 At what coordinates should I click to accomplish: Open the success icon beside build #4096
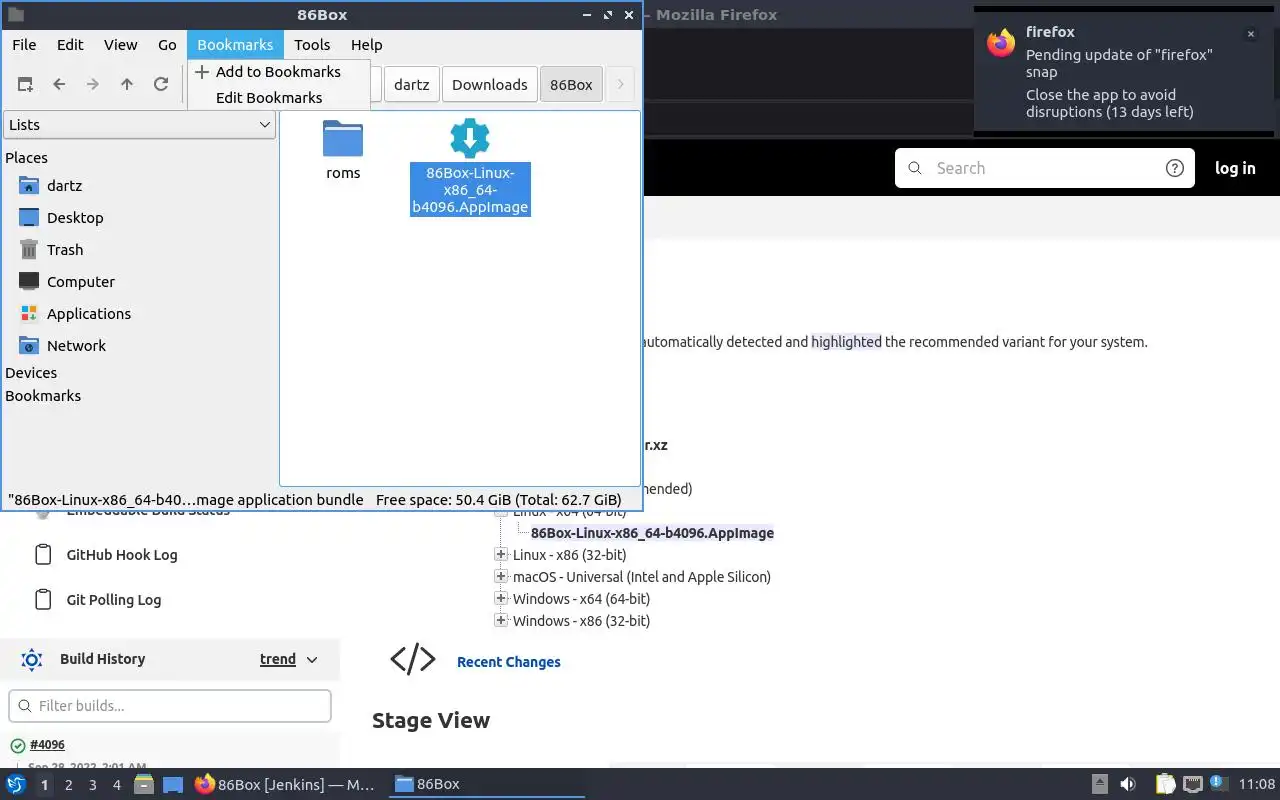pyautogui.click(x=18, y=746)
